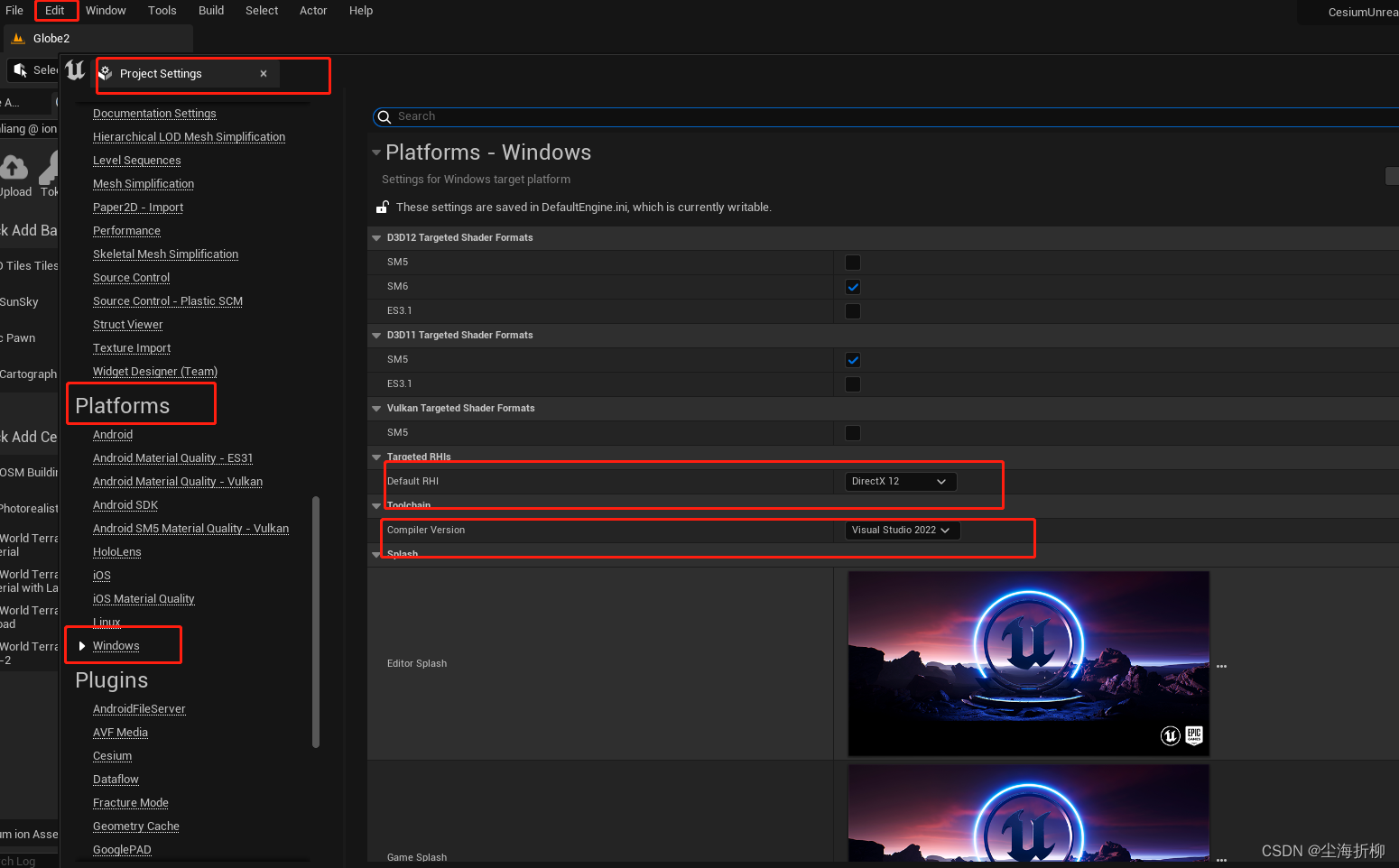Click the settings Search field
Image resolution: width=1399 pixels, height=868 pixels.
(x=885, y=116)
